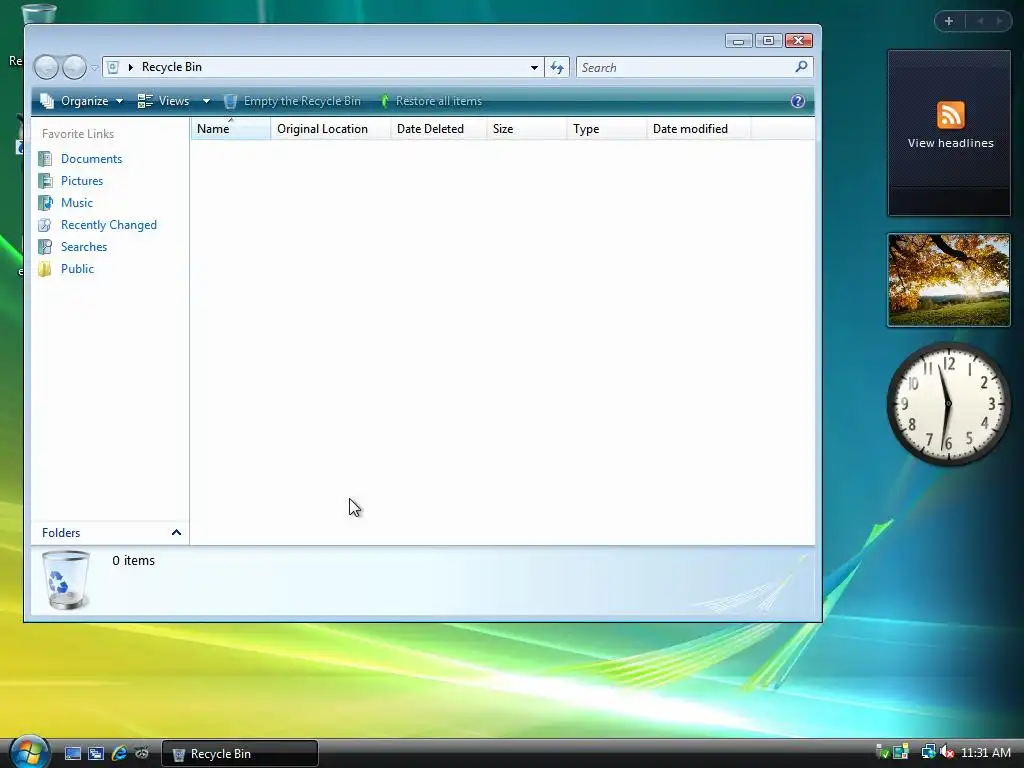The height and width of the screenshot is (768, 1024).
Task: Open the Documents favorite link
Action: (91, 159)
